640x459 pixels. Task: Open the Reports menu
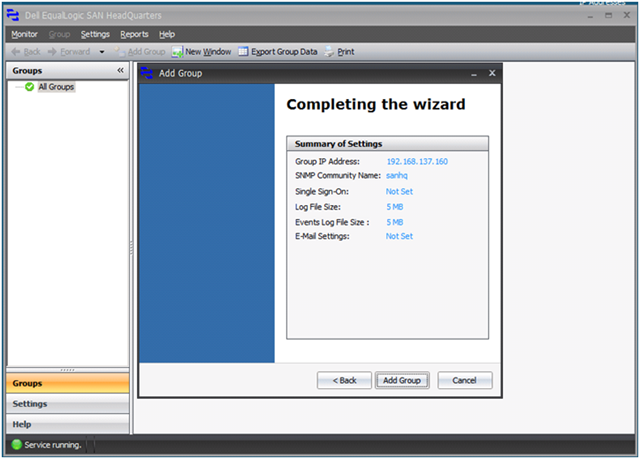[134, 34]
